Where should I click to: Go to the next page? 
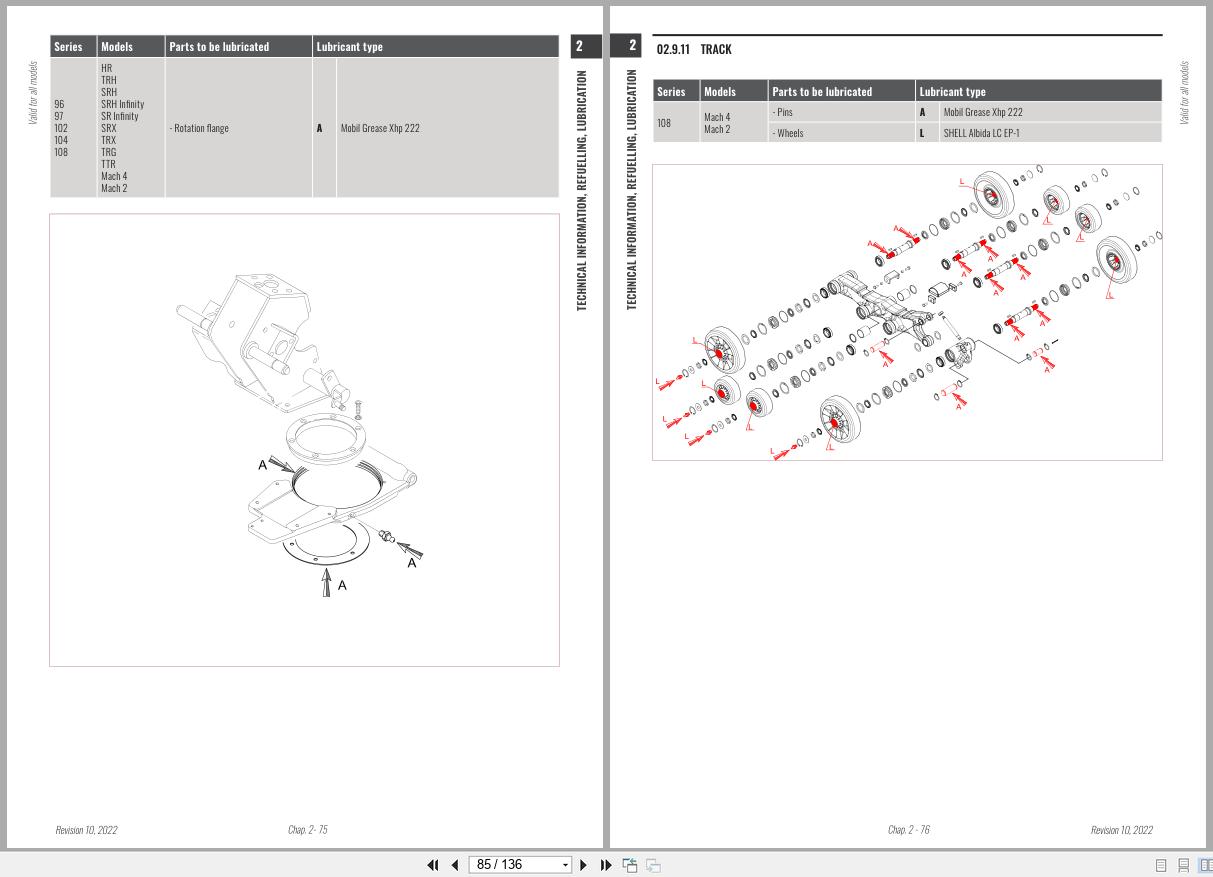pyautogui.click(x=584, y=865)
